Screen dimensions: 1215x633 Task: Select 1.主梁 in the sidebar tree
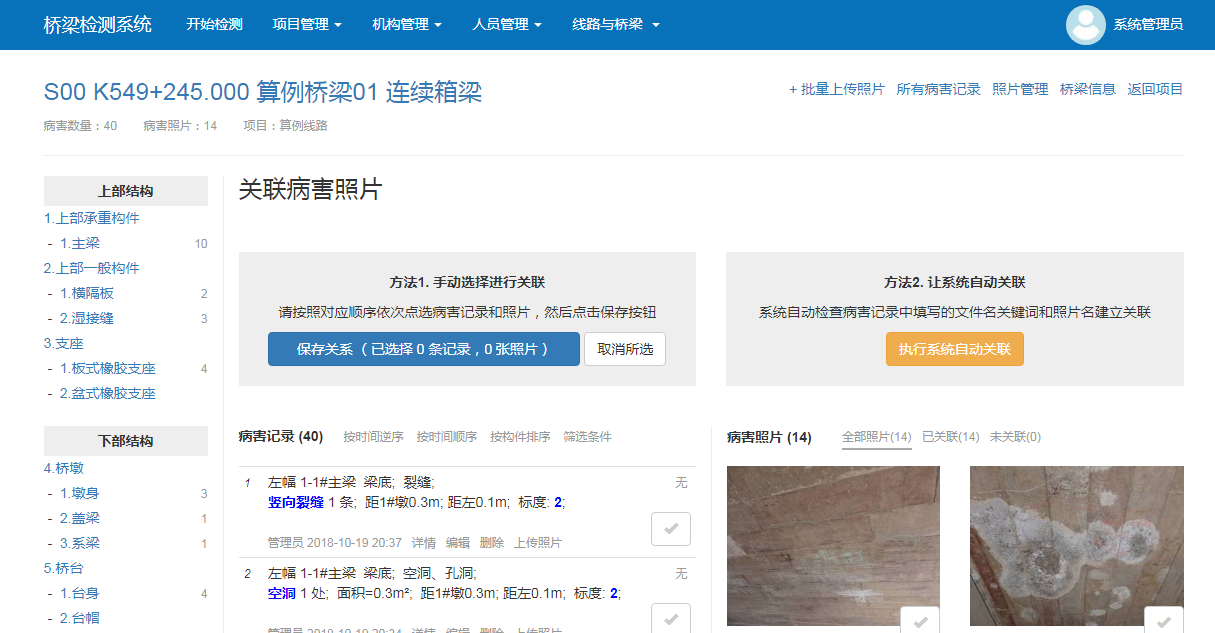click(79, 243)
